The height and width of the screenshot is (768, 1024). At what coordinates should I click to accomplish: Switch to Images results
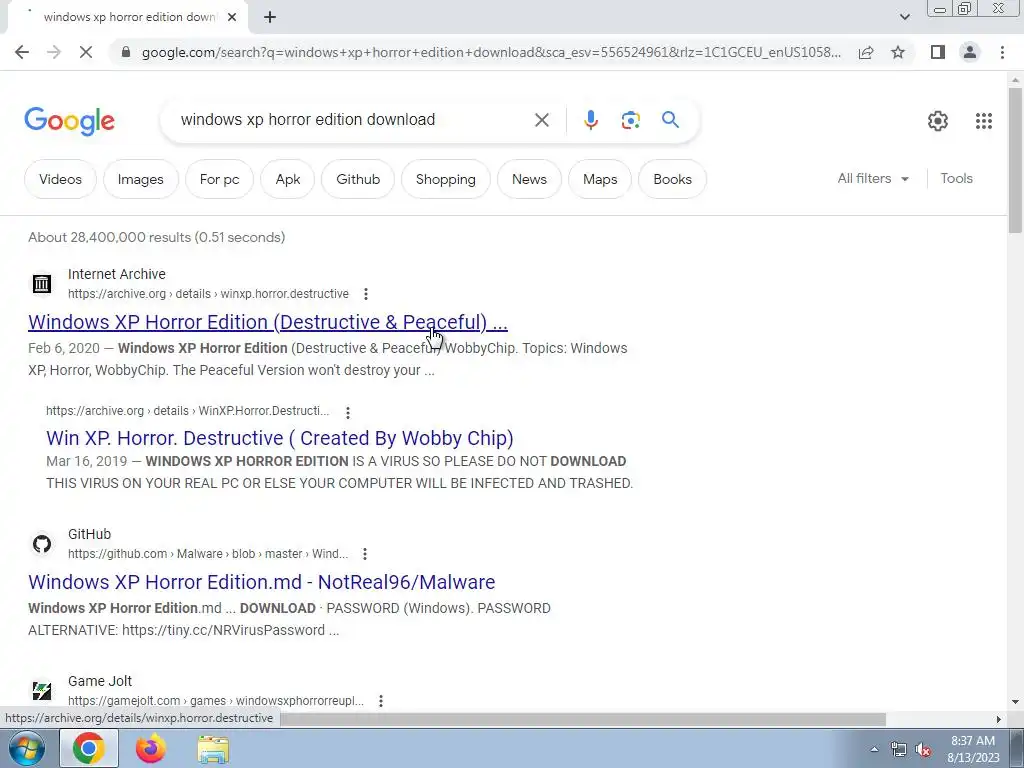coord(140,179)
